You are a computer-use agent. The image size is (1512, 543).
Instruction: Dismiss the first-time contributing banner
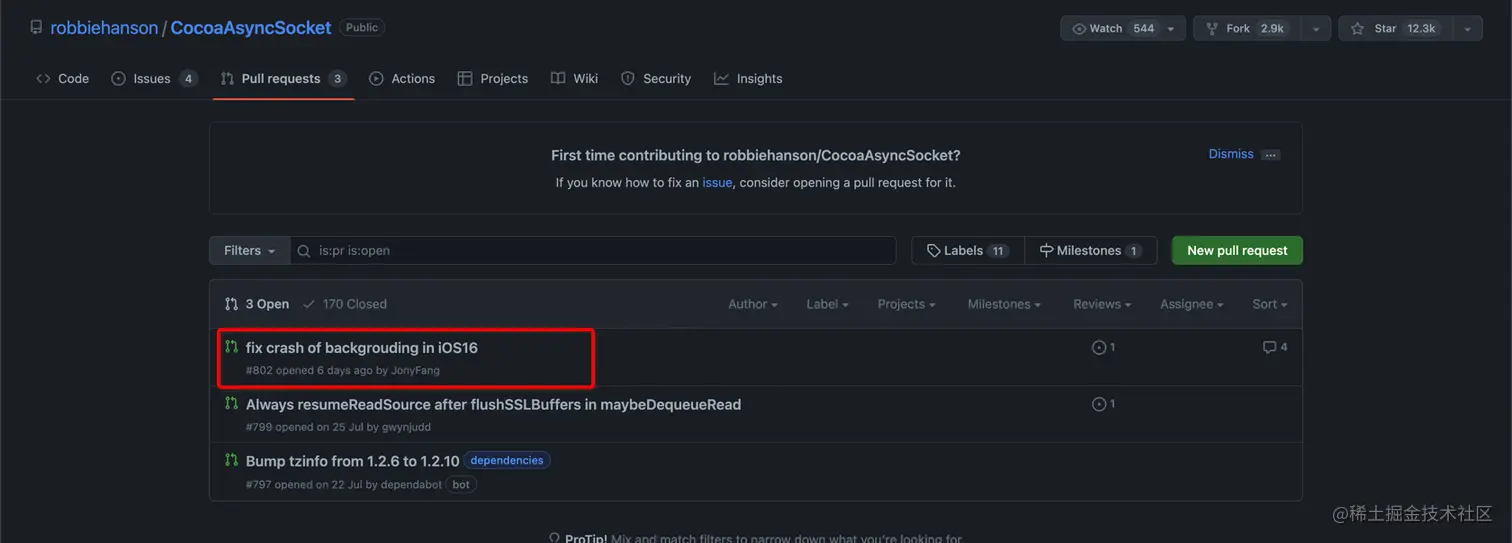point(1231,154)
